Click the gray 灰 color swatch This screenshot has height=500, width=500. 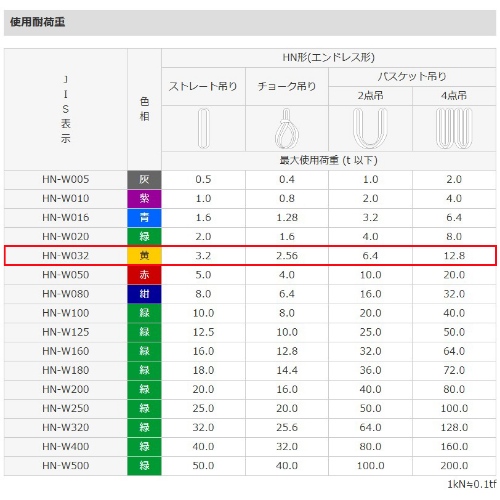coord(144,180)
